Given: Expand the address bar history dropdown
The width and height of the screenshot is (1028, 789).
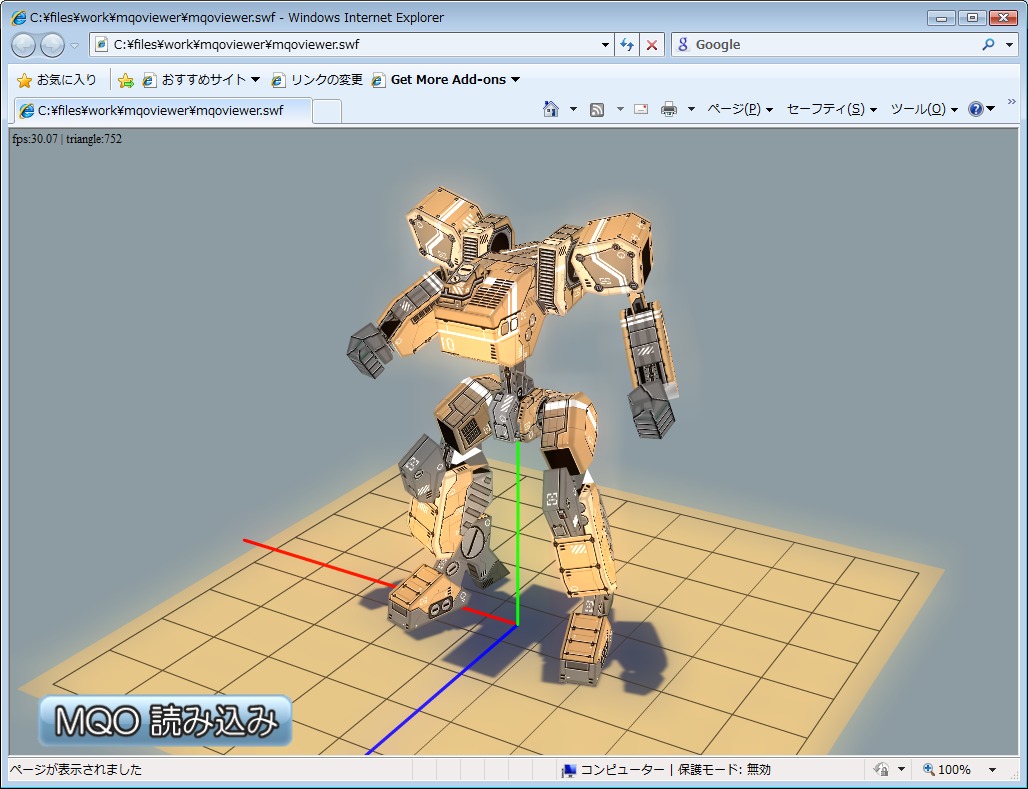Looking at the screenshot, I should (x=605, y=45).
